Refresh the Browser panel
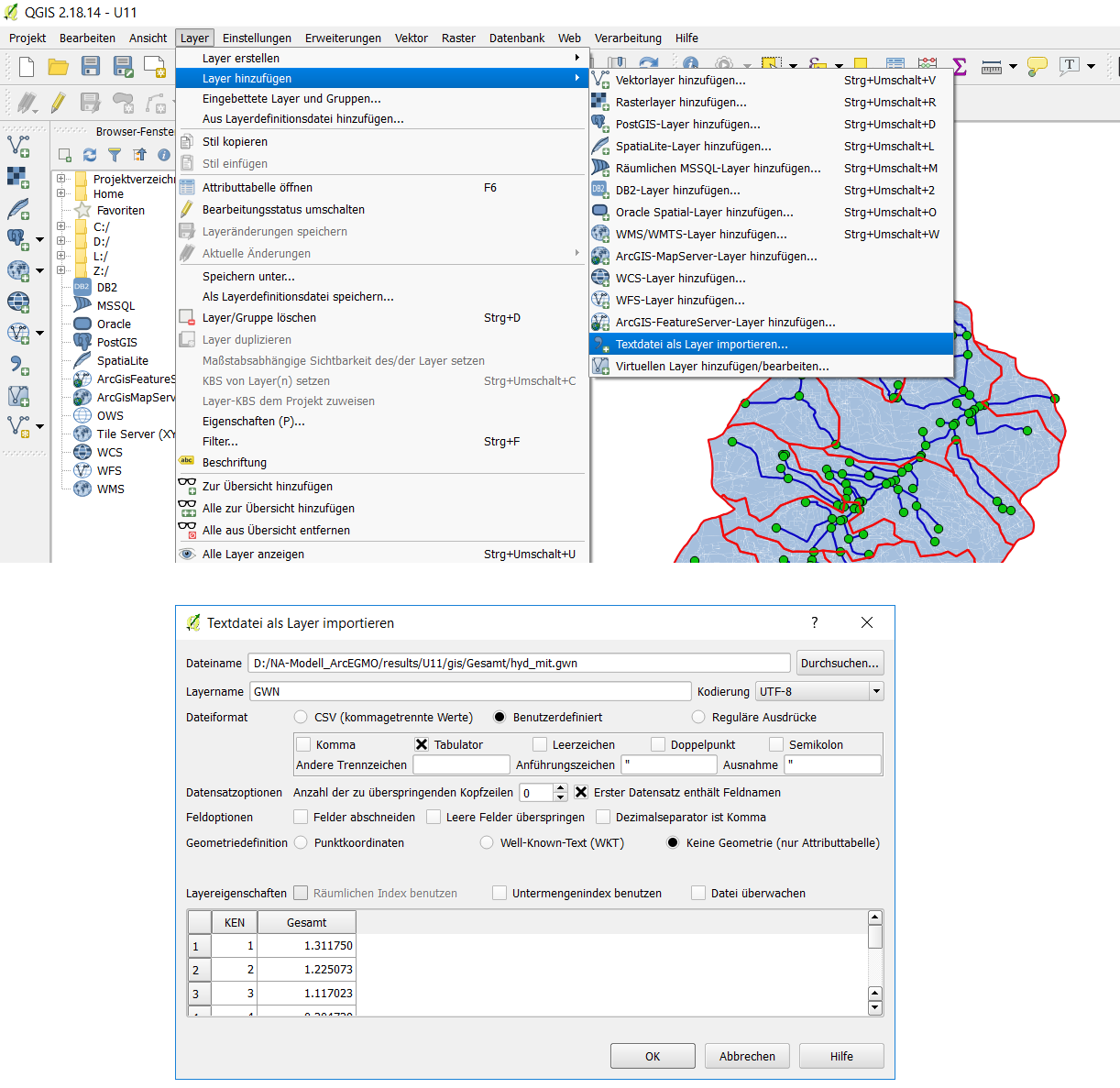Screen dimensions: 1120x1088 click(89, 155)
